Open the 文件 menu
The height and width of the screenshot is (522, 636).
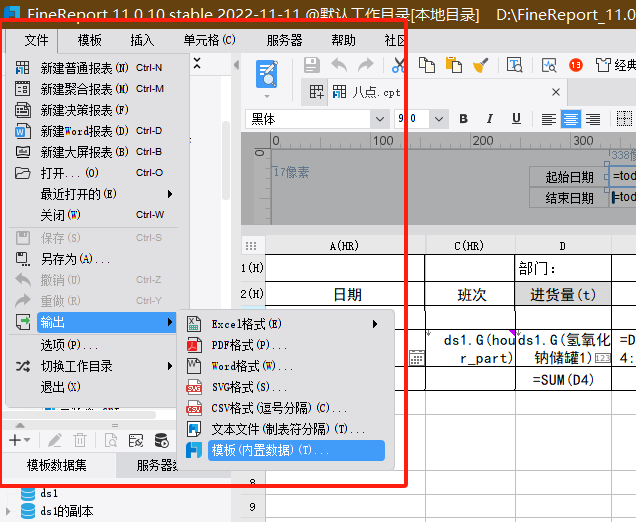click(36, 40)
